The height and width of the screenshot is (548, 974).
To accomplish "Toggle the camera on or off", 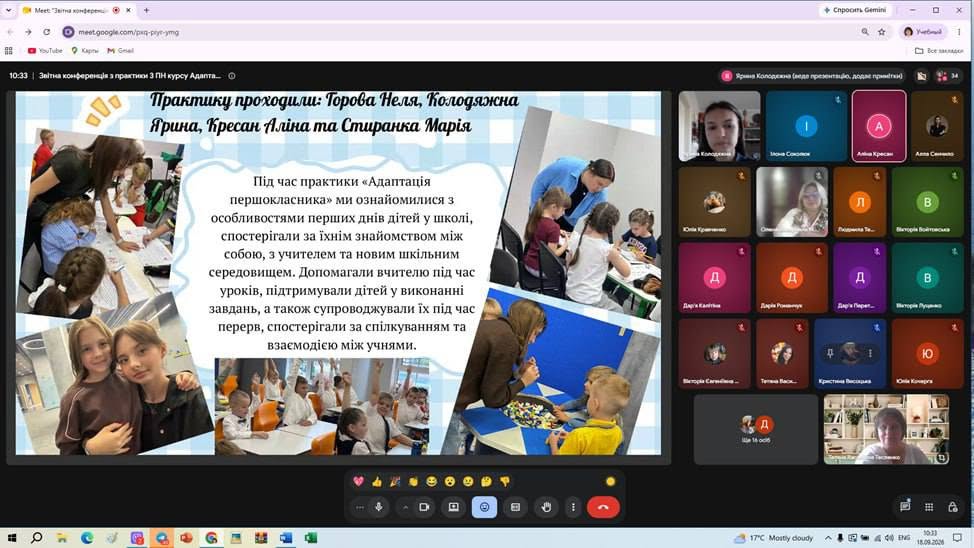I will pyautogui.click(x=424, y=507).
